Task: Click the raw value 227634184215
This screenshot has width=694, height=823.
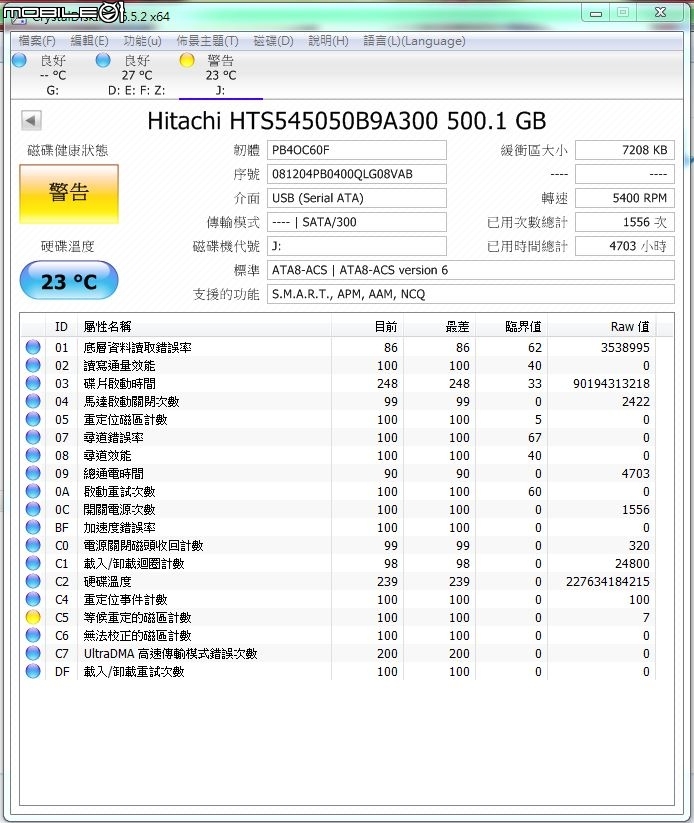Action: point(607,582)
